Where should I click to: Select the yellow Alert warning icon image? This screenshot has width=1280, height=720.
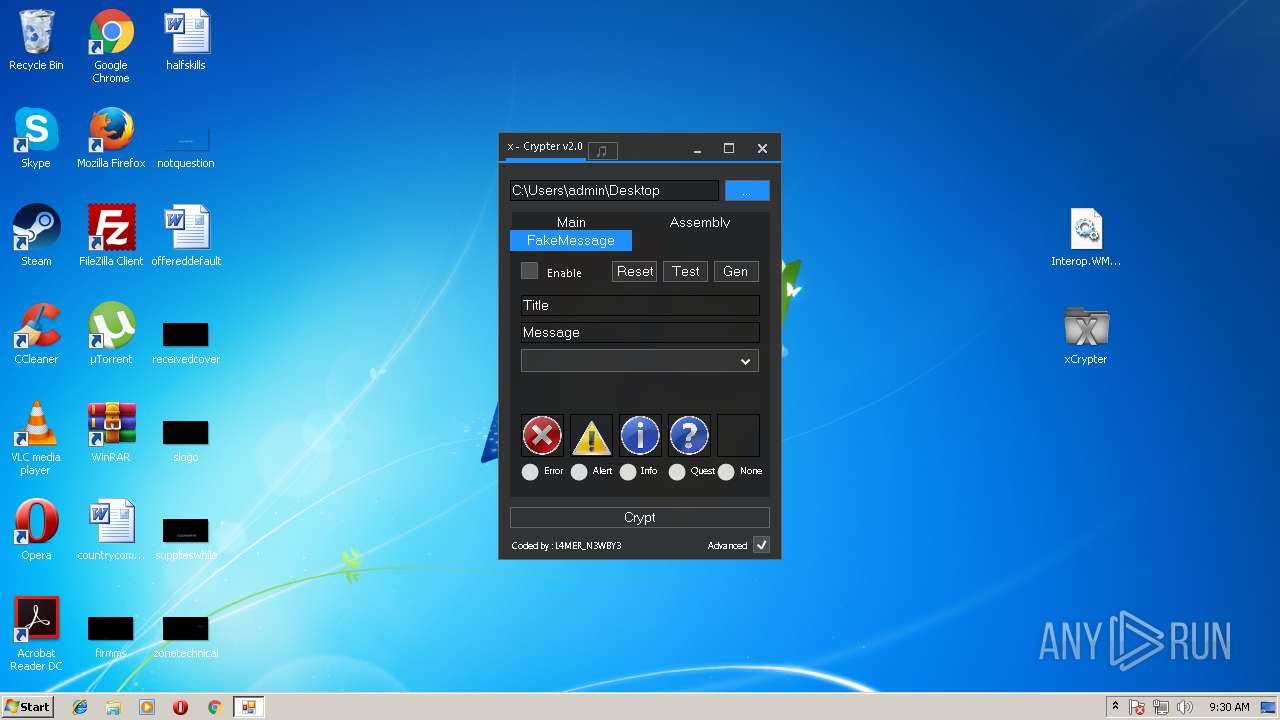point(591,436)
